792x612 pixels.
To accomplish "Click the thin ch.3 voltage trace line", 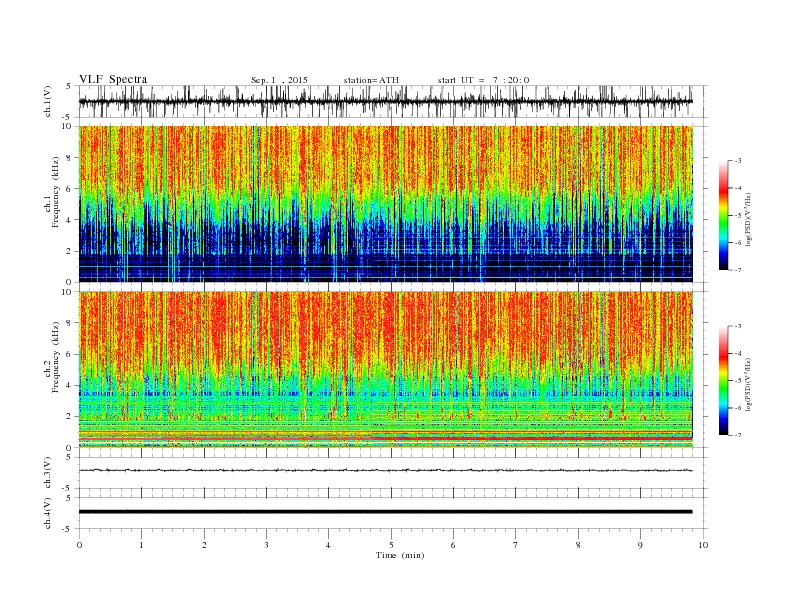I will coord(386,470).
